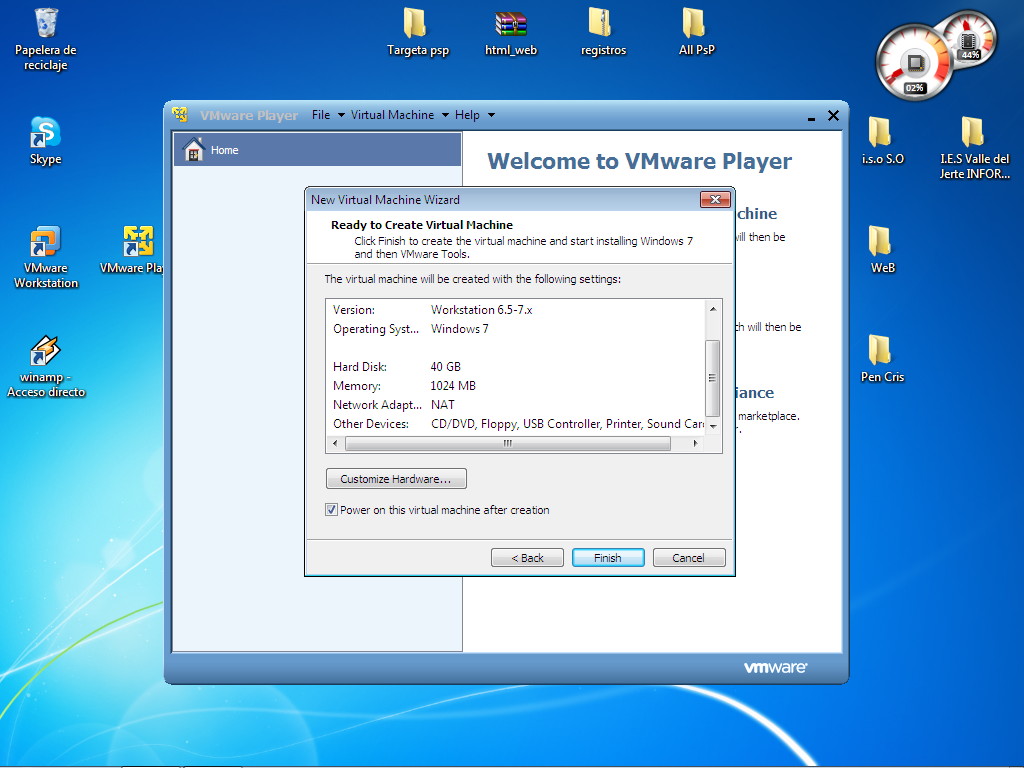Cancel the New Virtual Machine Wizard
The height and width of the screenshot is (768, 1024).
tap(688, 558)
